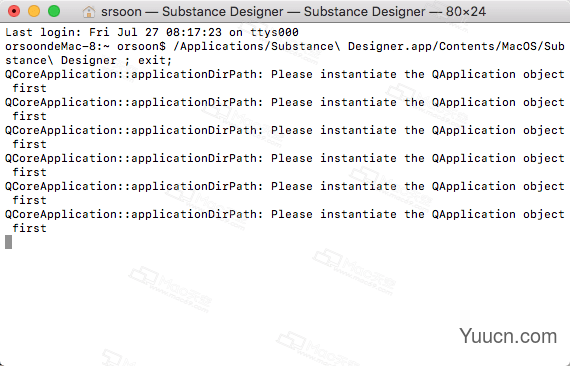Close the terminal window with red button
570x366 pixels.
coord(14,11)
